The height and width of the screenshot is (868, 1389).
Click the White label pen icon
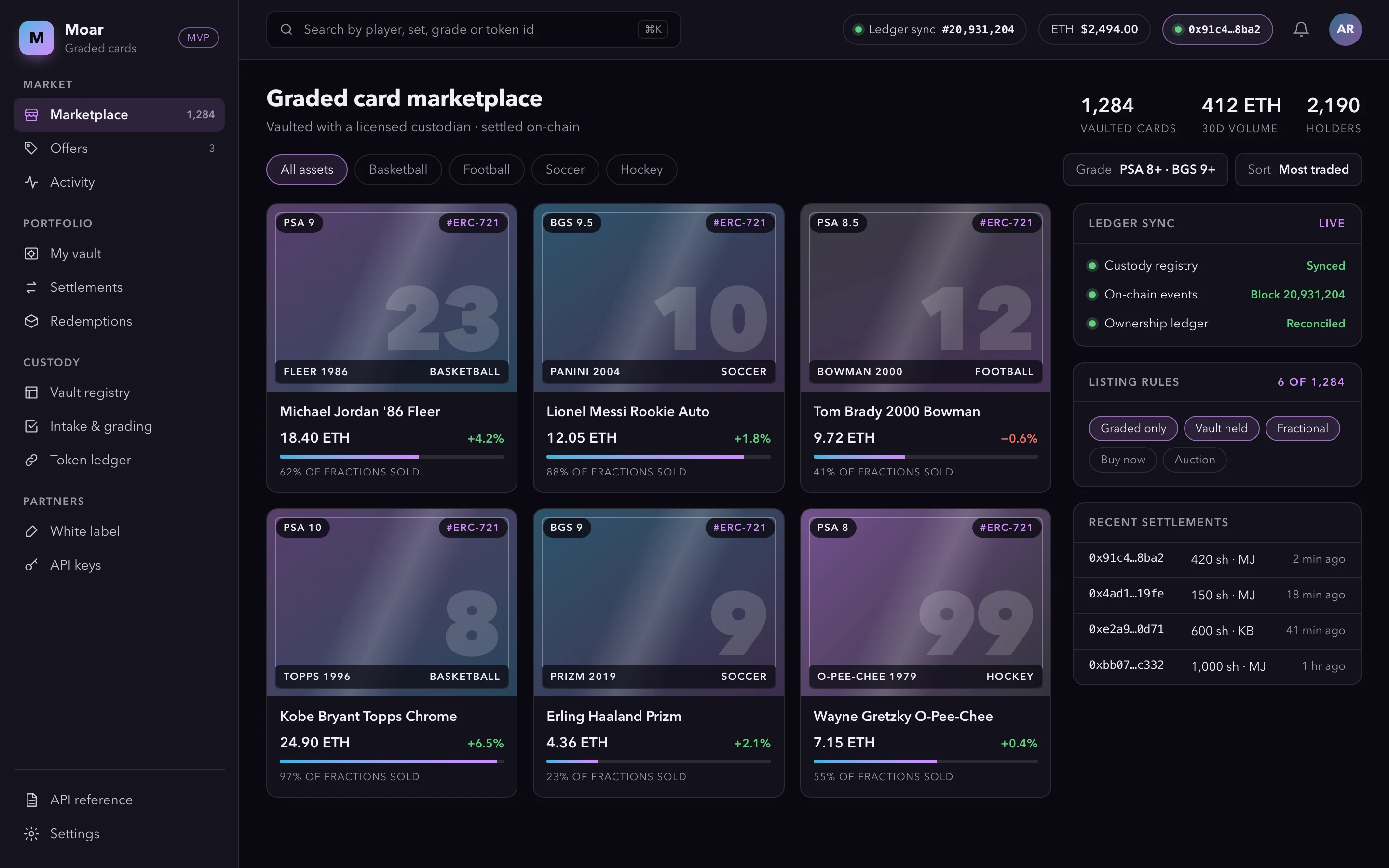31,531
